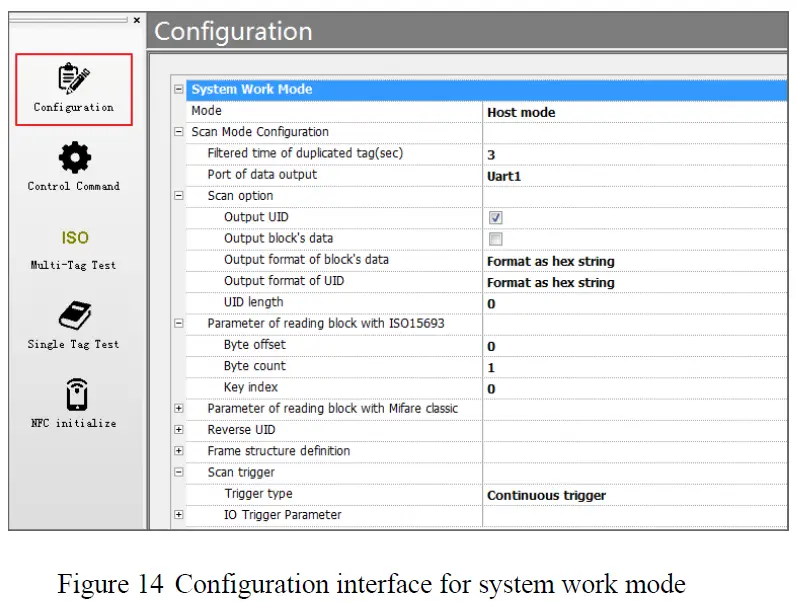Select the Host mode value
Screen dimensions: 797x602
point(521,112)
